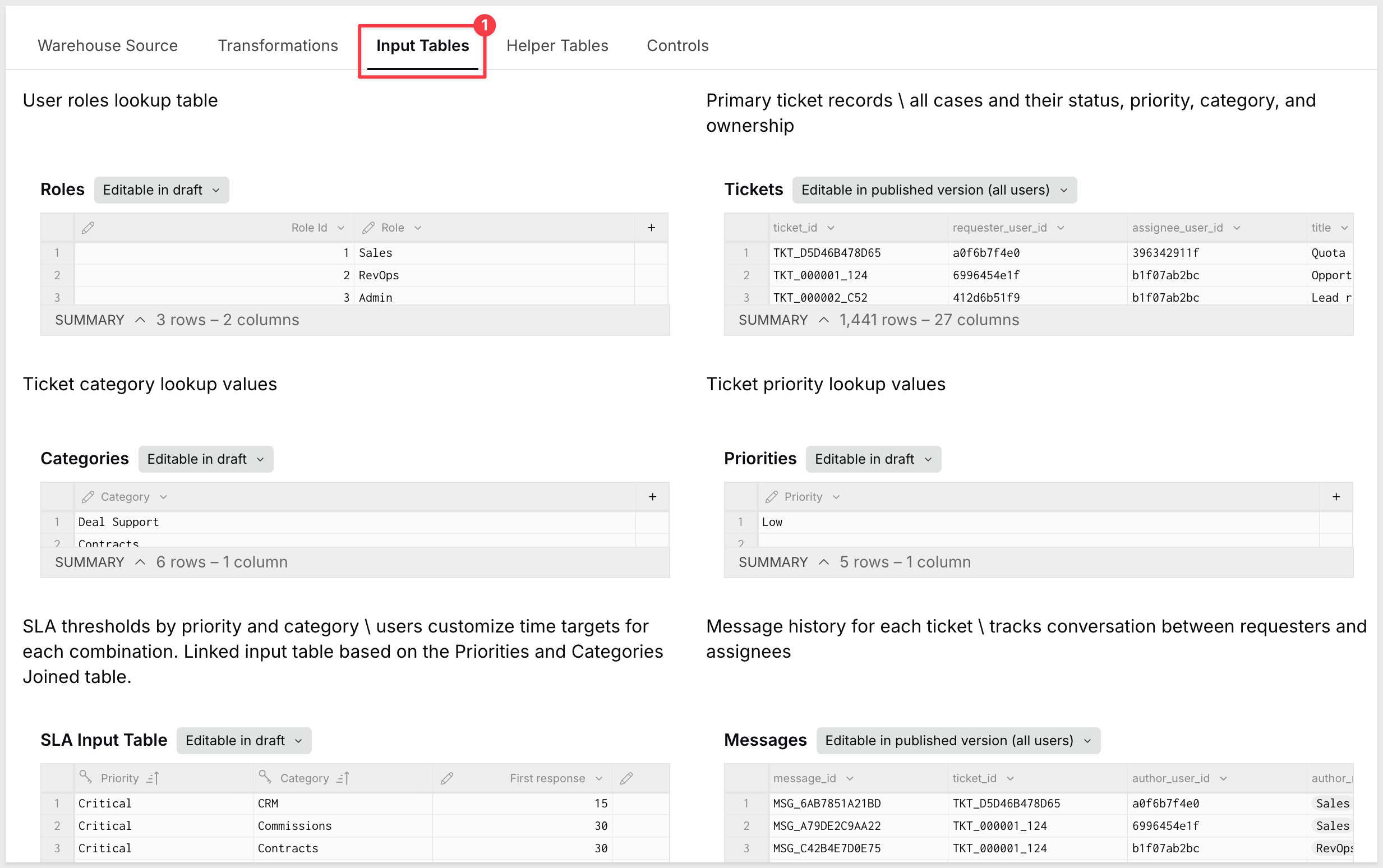Click the key icon on SLA Category column

[x=265, y=777]
